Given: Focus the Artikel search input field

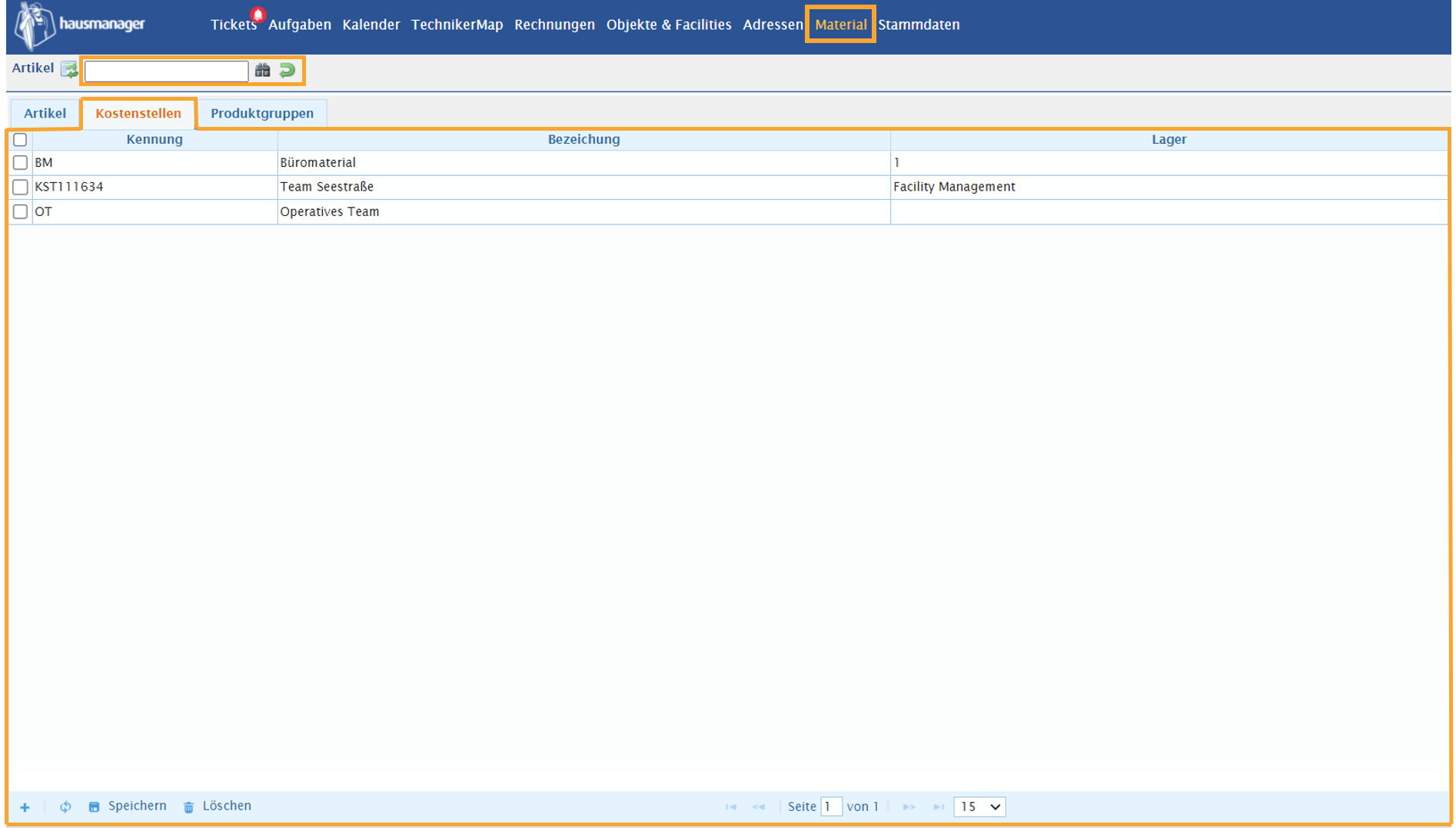Looking at the screenshot, I should [166, 71].
